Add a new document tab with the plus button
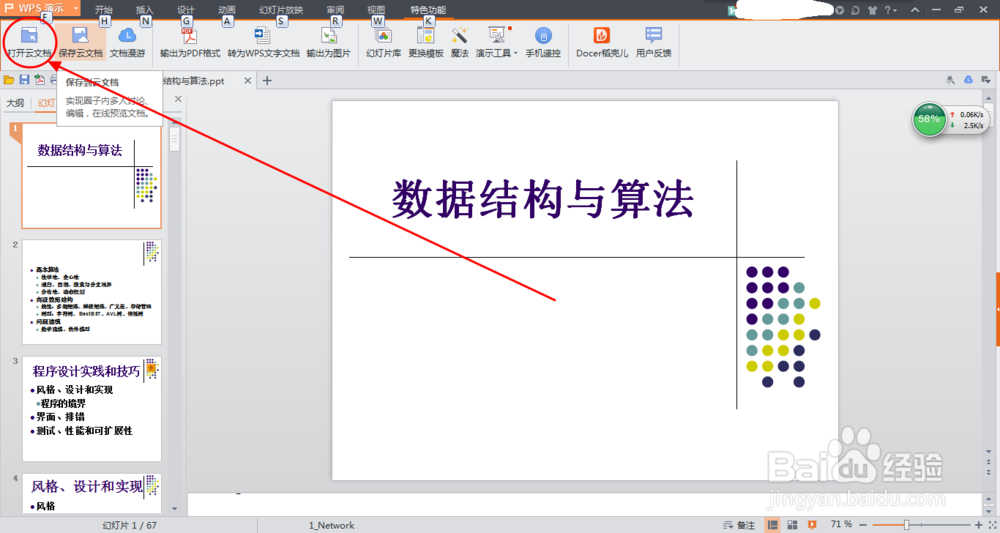Image resolution: width=1000 pixels, height=533 pixels. tap(267, 80)
